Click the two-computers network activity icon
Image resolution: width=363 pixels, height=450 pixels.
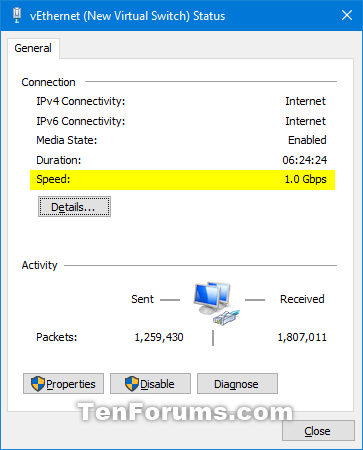coord(216,303)
